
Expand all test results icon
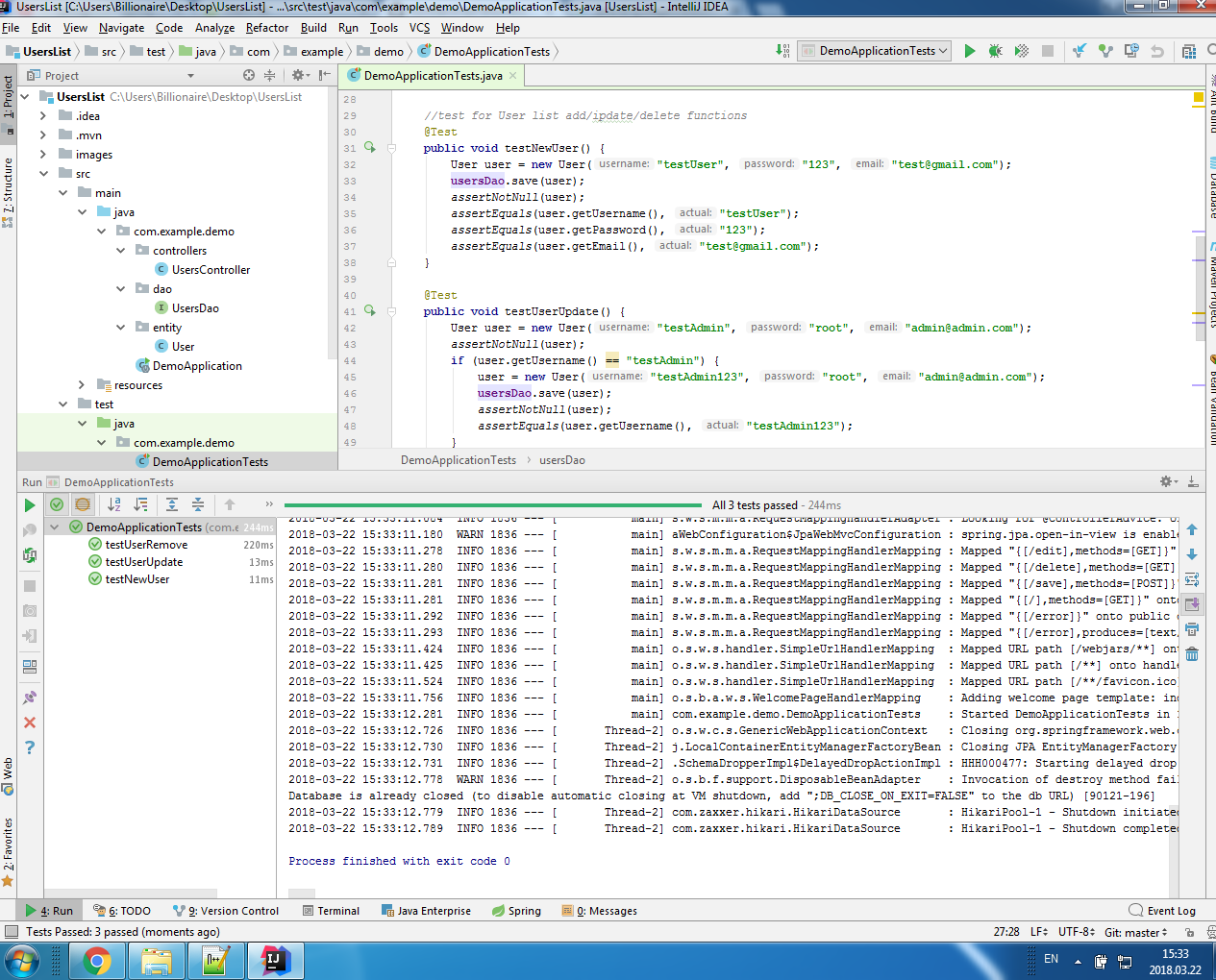click(172, 504)
